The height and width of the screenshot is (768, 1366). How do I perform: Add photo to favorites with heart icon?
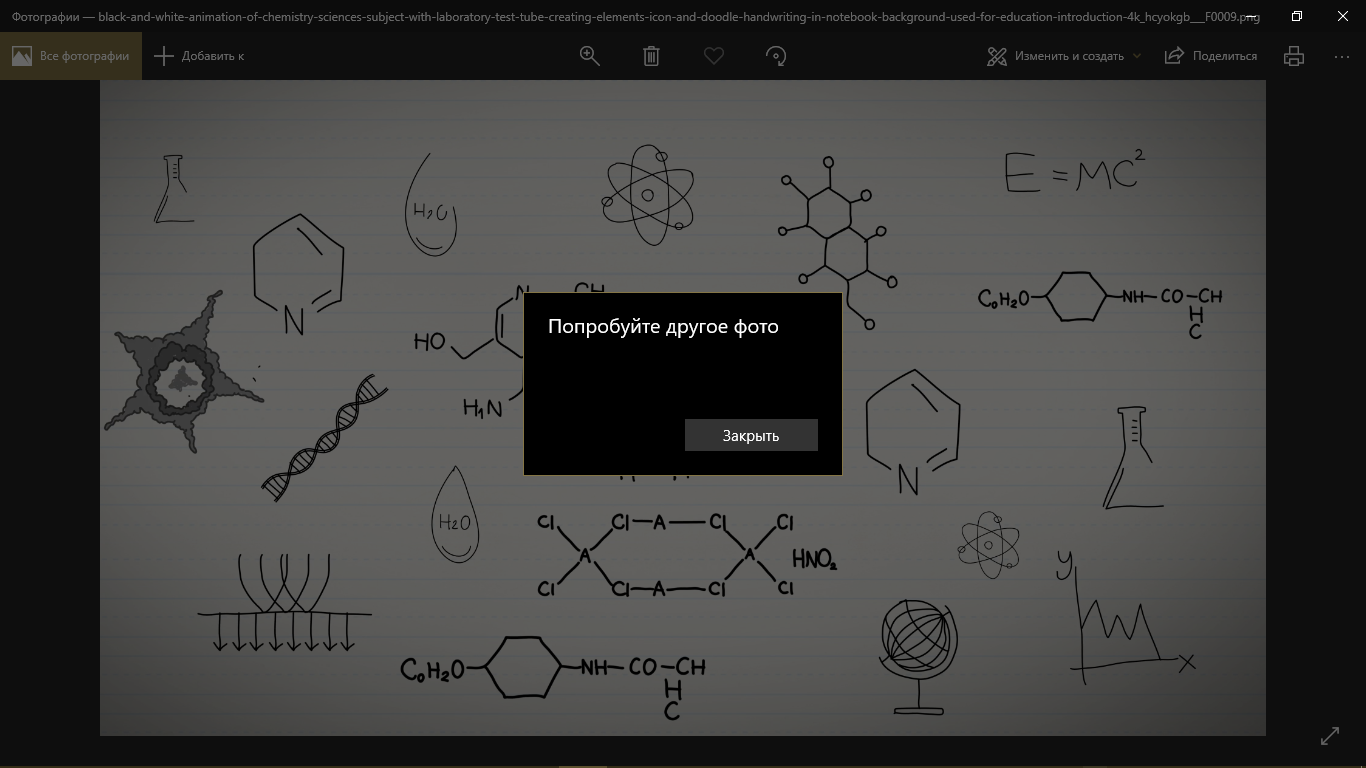click(713, 56)
